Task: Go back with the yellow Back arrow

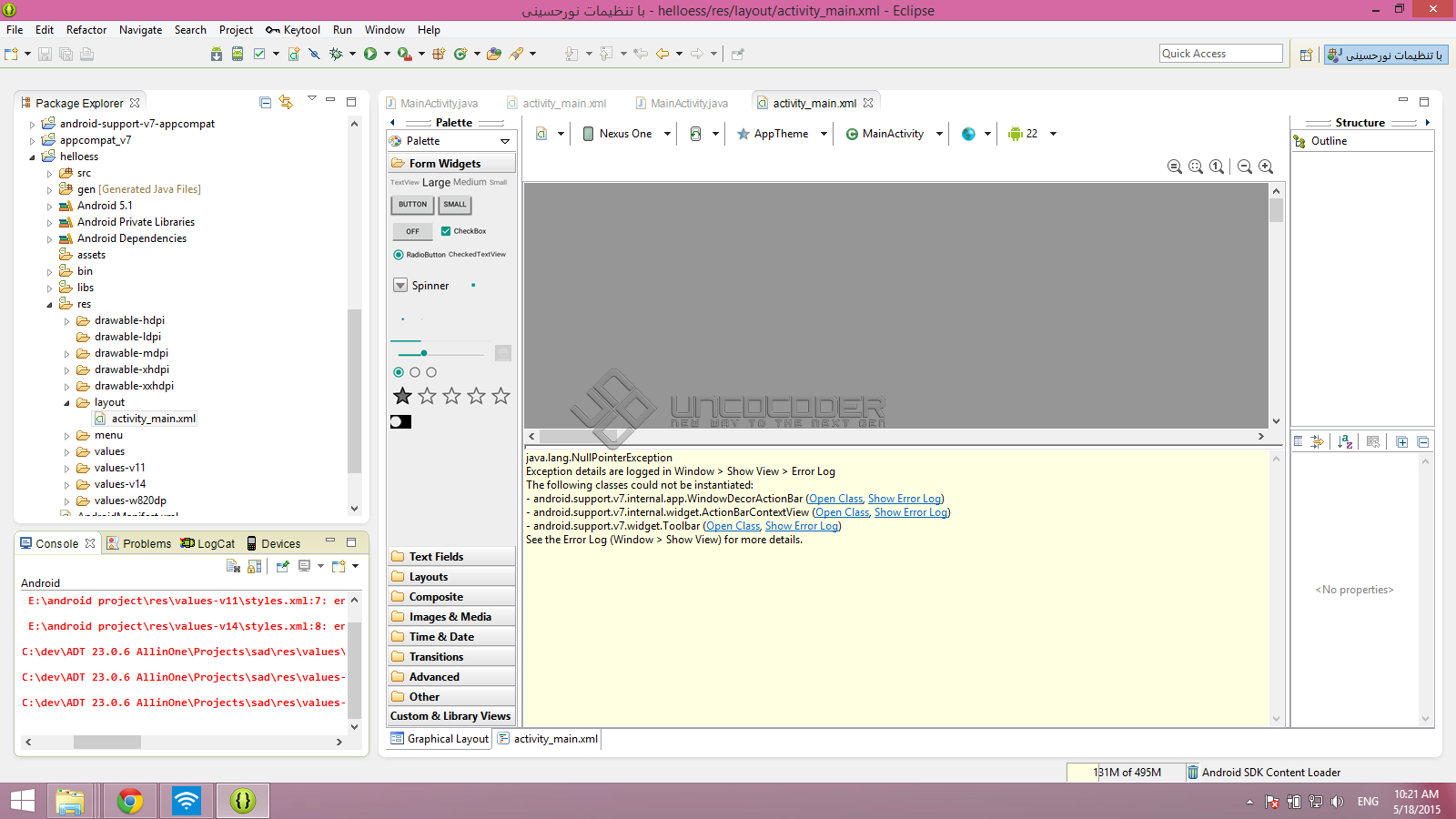Action: tap(662, 54)
